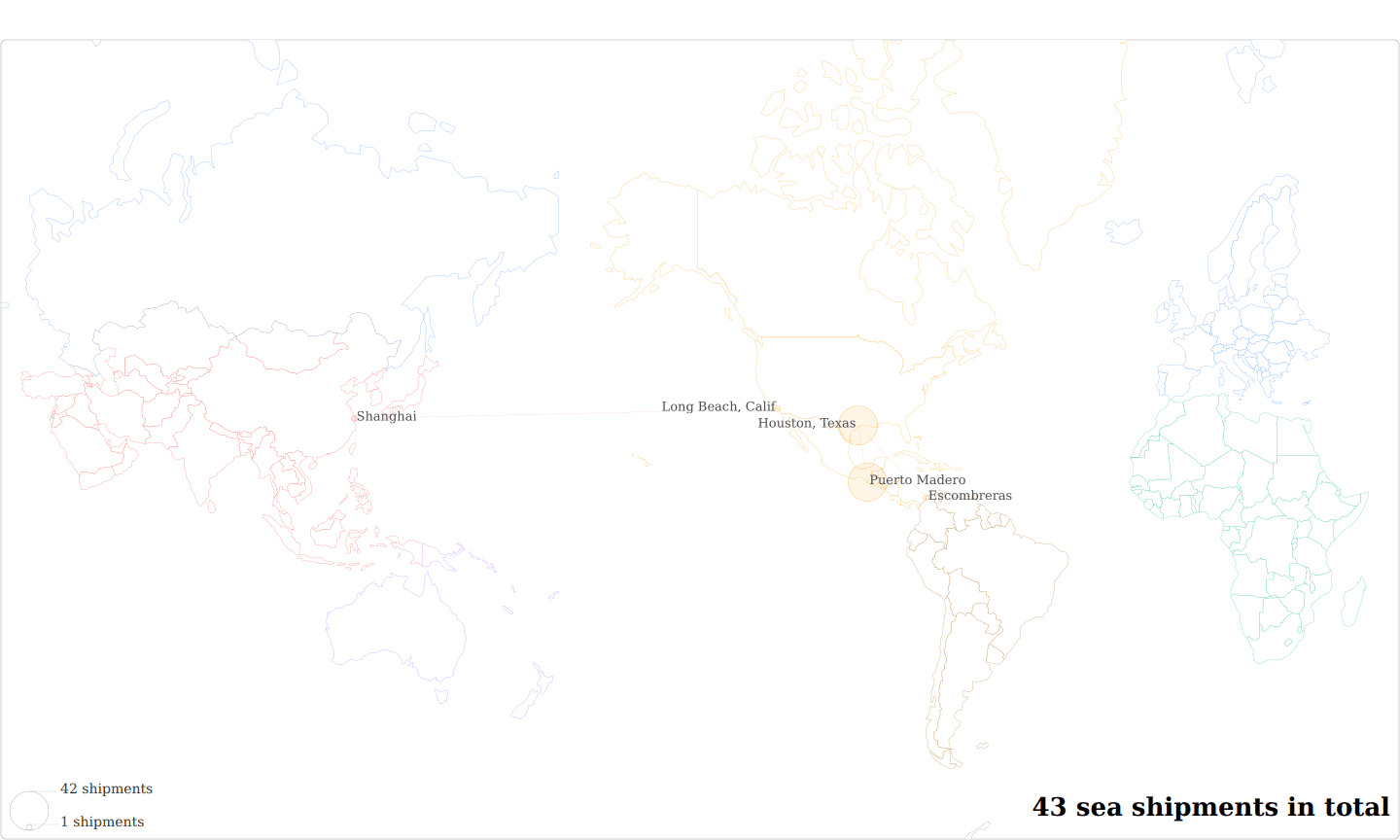The height and width of the screenshot is (840, 1400).
Task: Click the Shanghai port label
Action: (386, 416)
